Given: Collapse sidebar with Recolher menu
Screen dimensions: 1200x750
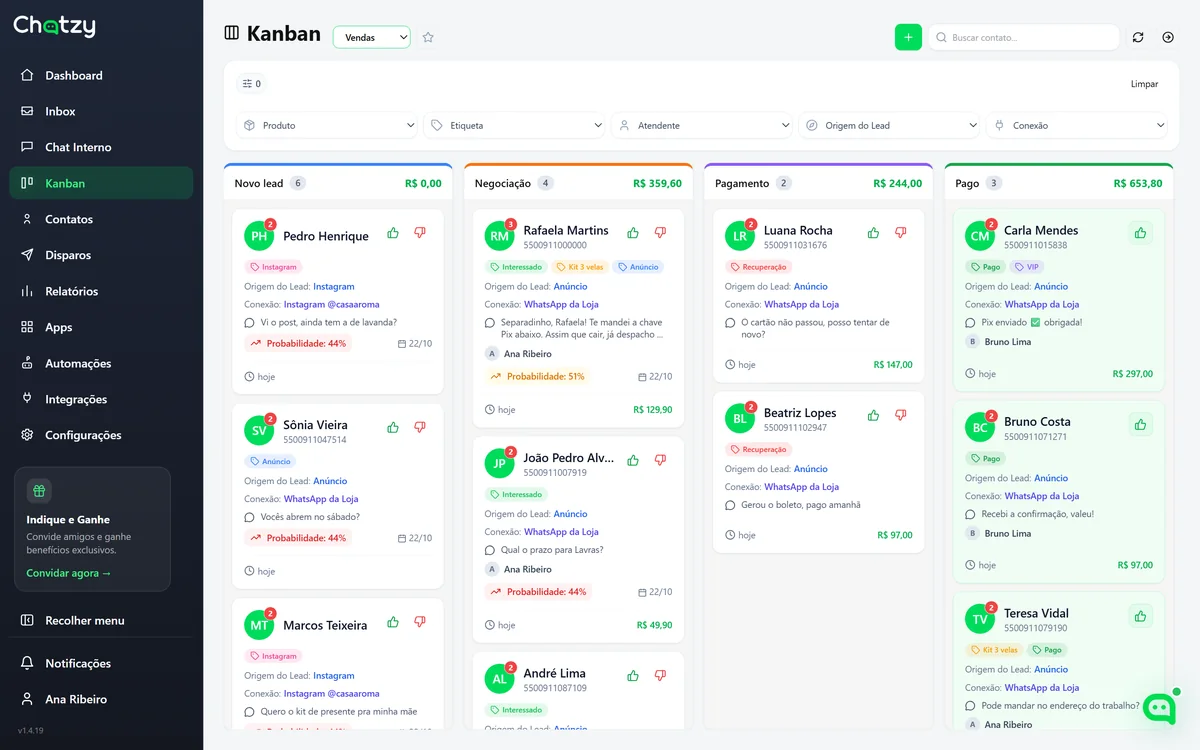Looking at the screenshot, I should [x=101, y=620].
